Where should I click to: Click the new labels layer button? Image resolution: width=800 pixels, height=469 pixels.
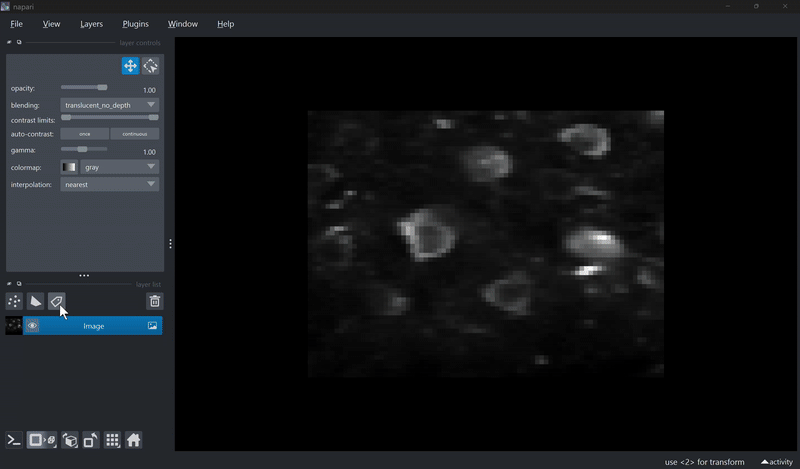[57, 301]
